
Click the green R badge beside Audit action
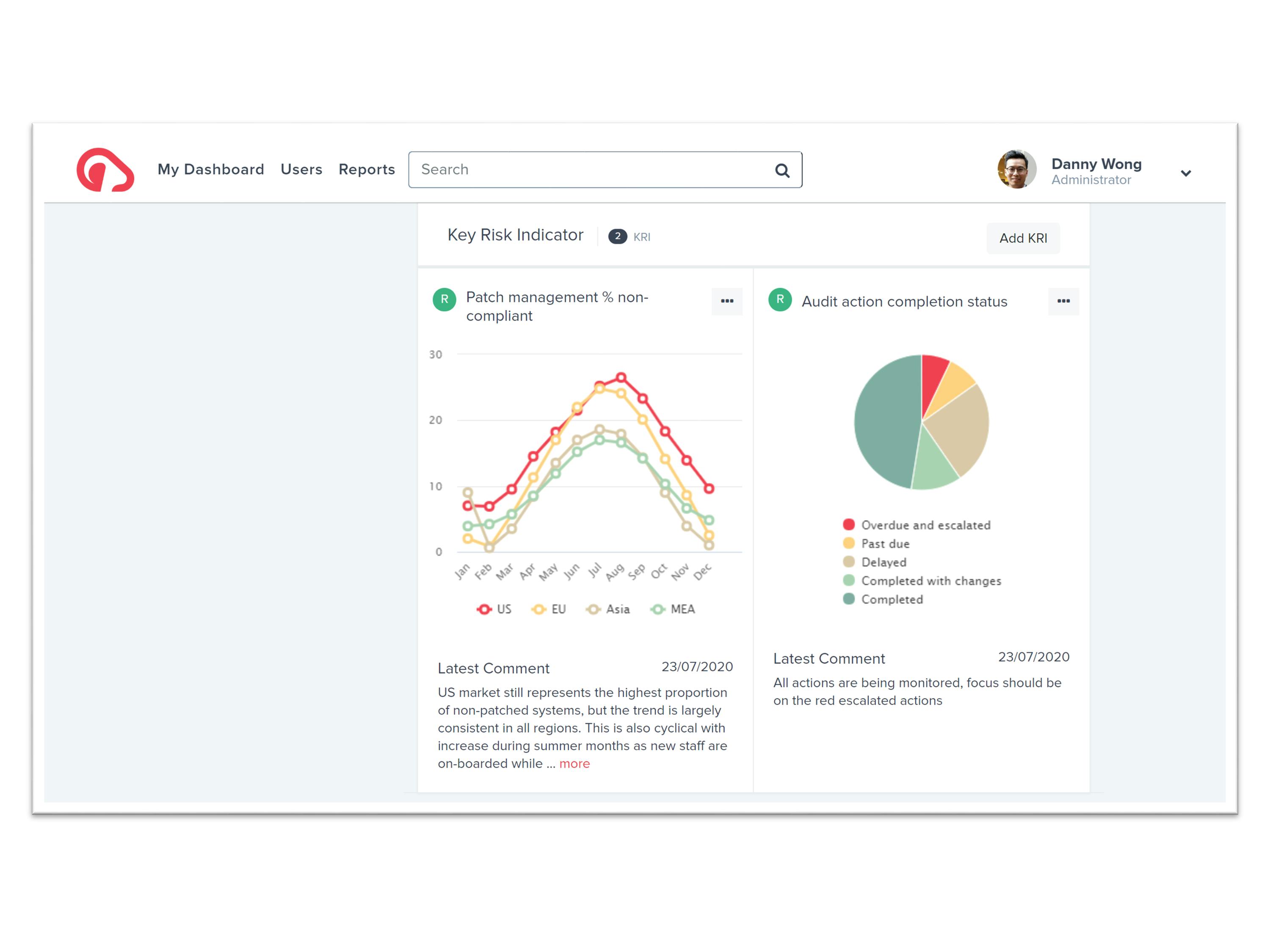(780, 300)
